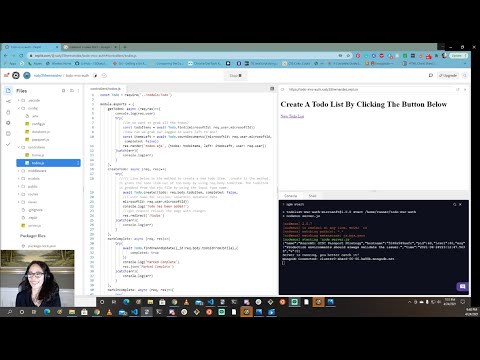480x360 pixels.
Task: Click the Stop button to halt the repl
Action: click(235, 76)
